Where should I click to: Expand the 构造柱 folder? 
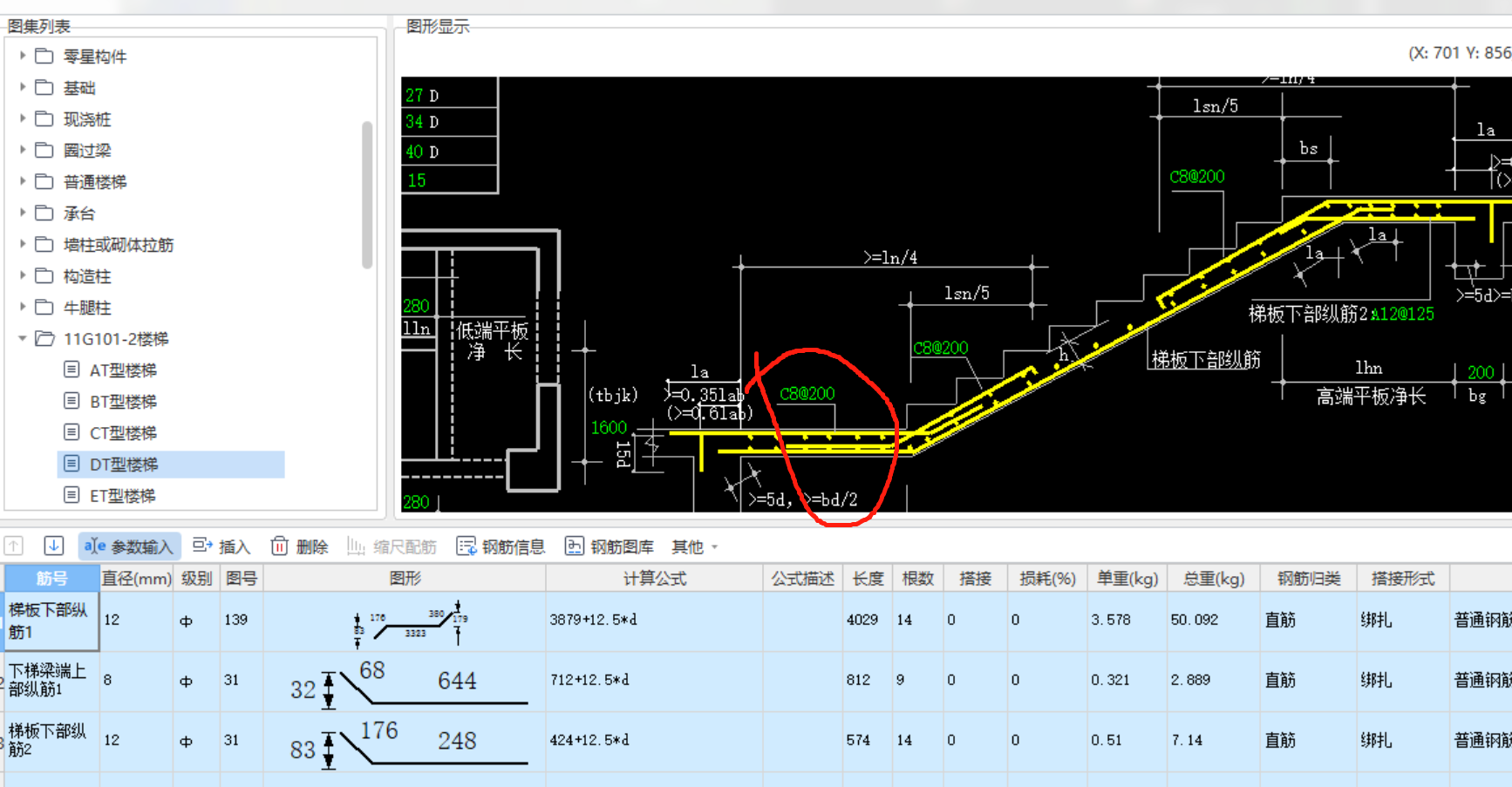click(x=23, y=275)
